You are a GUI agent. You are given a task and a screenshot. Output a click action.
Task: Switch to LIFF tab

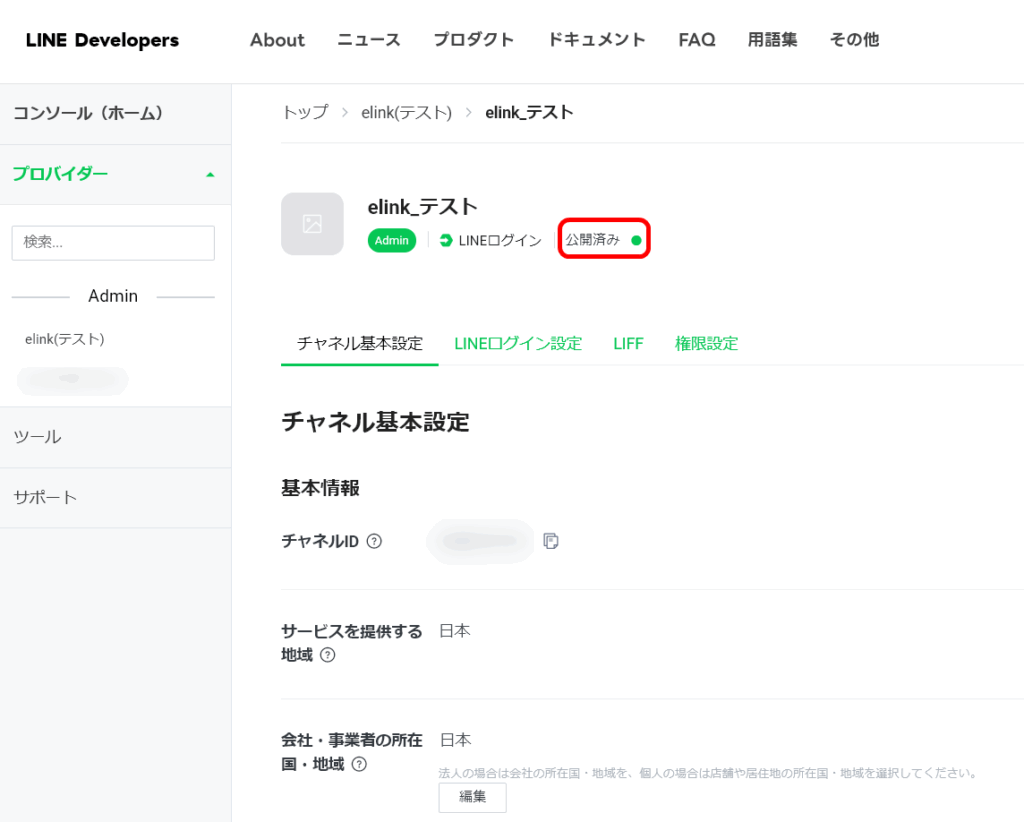coord(628,343)
